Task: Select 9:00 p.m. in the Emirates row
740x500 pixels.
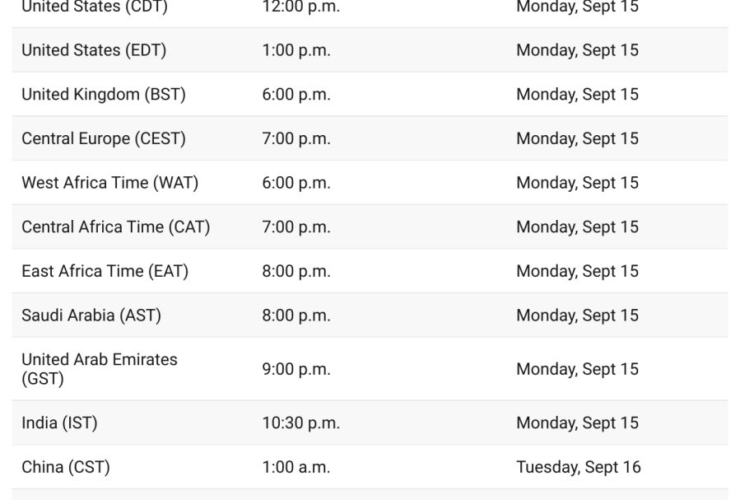Action: pyautogui.click(x=296, y=369)
